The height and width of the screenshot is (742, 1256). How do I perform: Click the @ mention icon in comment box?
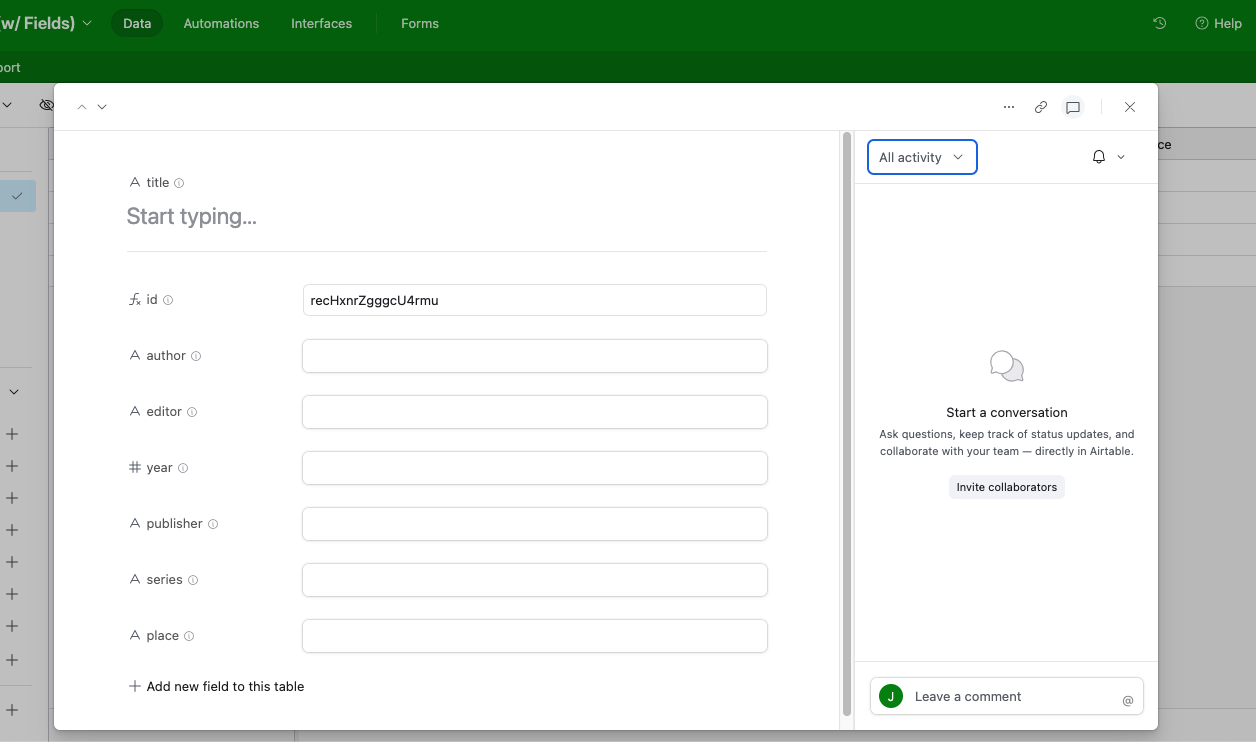1127,701
